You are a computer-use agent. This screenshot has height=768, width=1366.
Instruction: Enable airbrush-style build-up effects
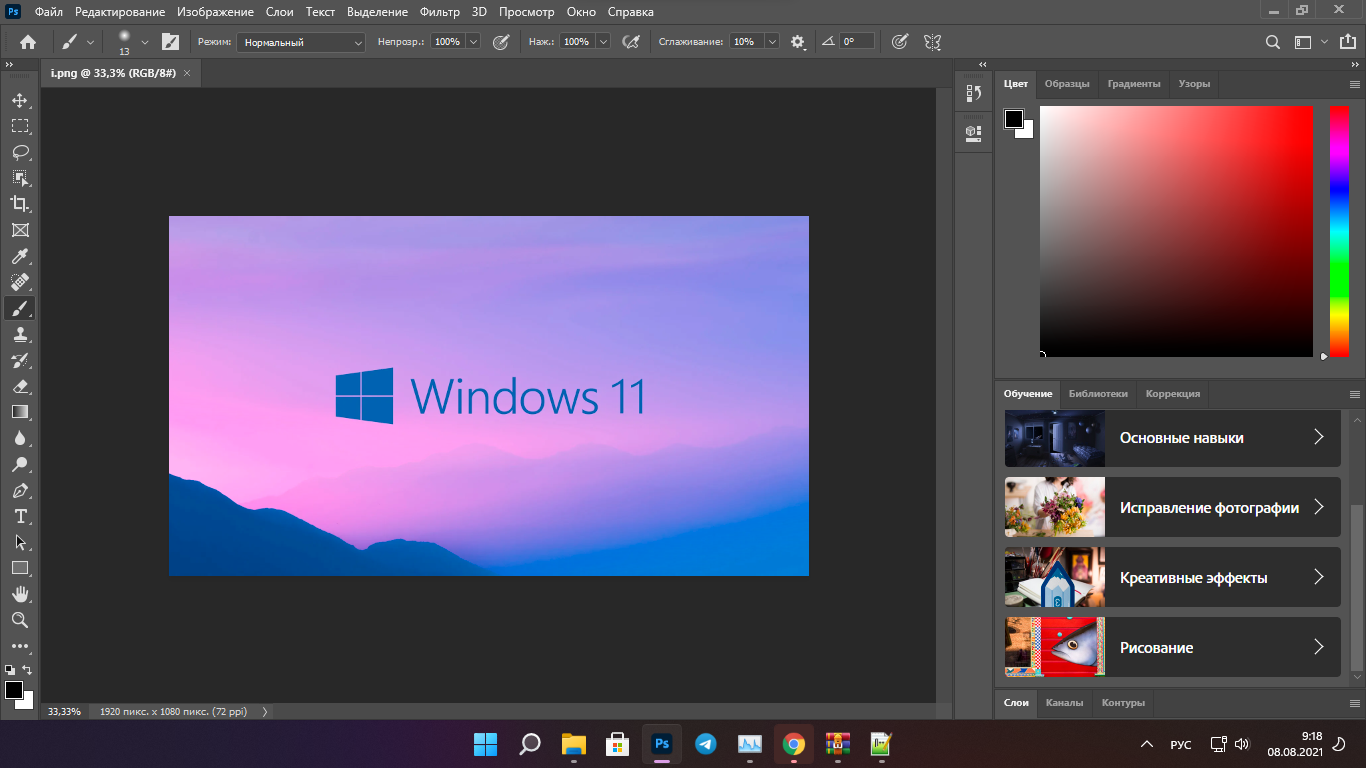tap(630, 42)
